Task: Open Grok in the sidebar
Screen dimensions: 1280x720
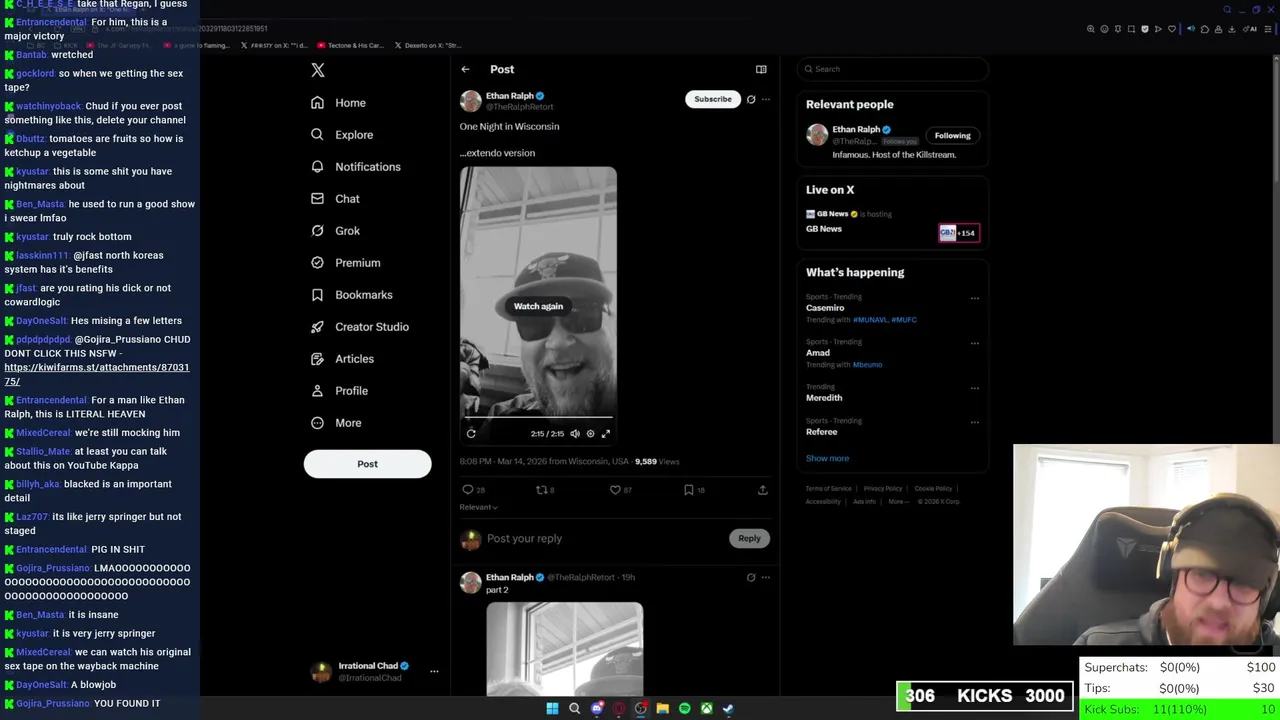Action: coord(334,231)
